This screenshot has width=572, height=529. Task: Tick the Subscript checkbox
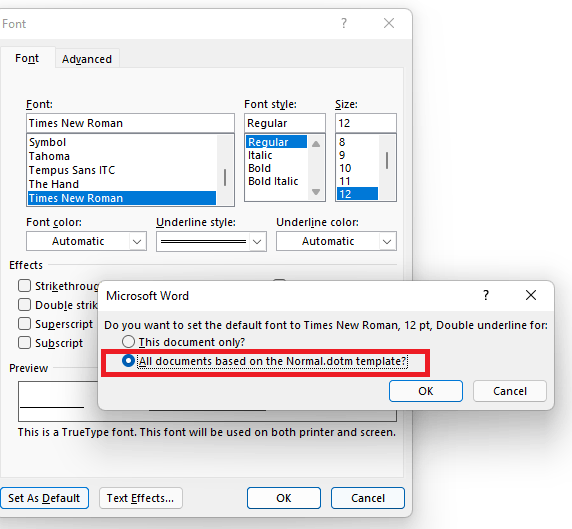pos(24,343)
